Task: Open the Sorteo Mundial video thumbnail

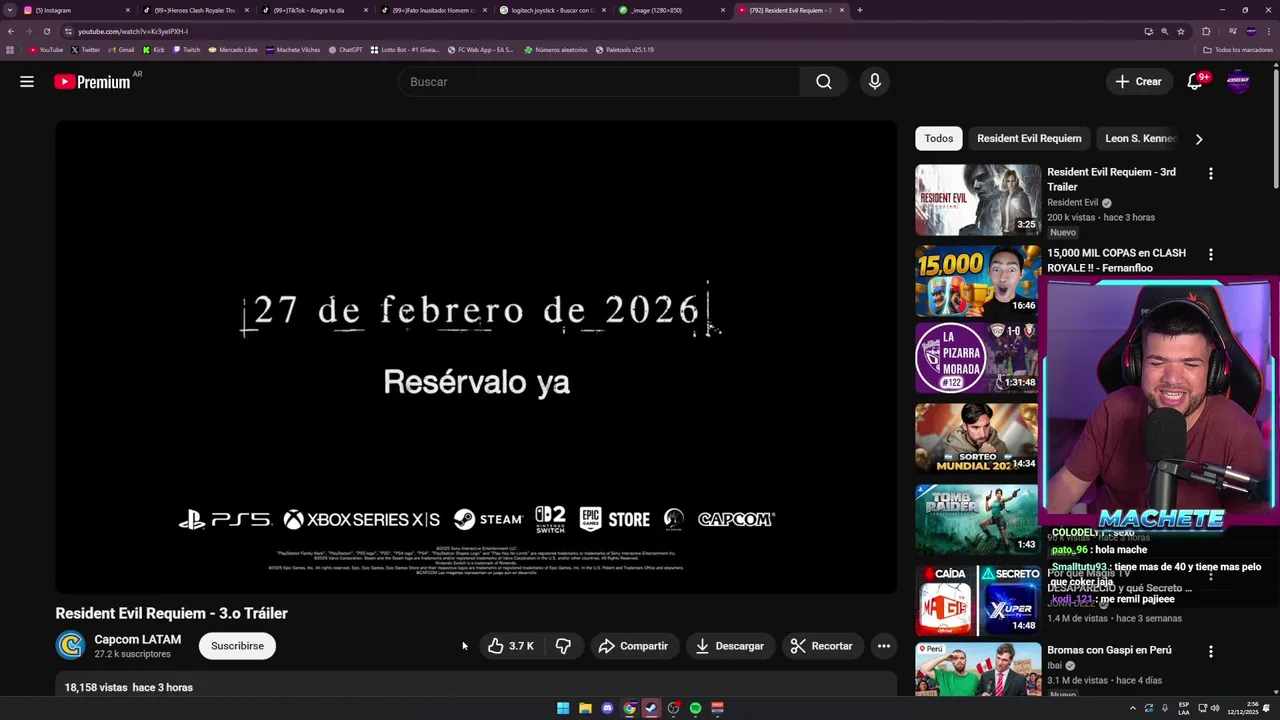Action: coord(978,439)
